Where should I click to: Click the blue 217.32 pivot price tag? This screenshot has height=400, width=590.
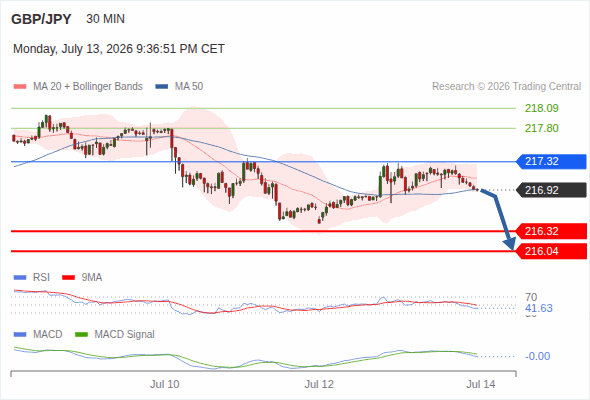coord(551,161)
